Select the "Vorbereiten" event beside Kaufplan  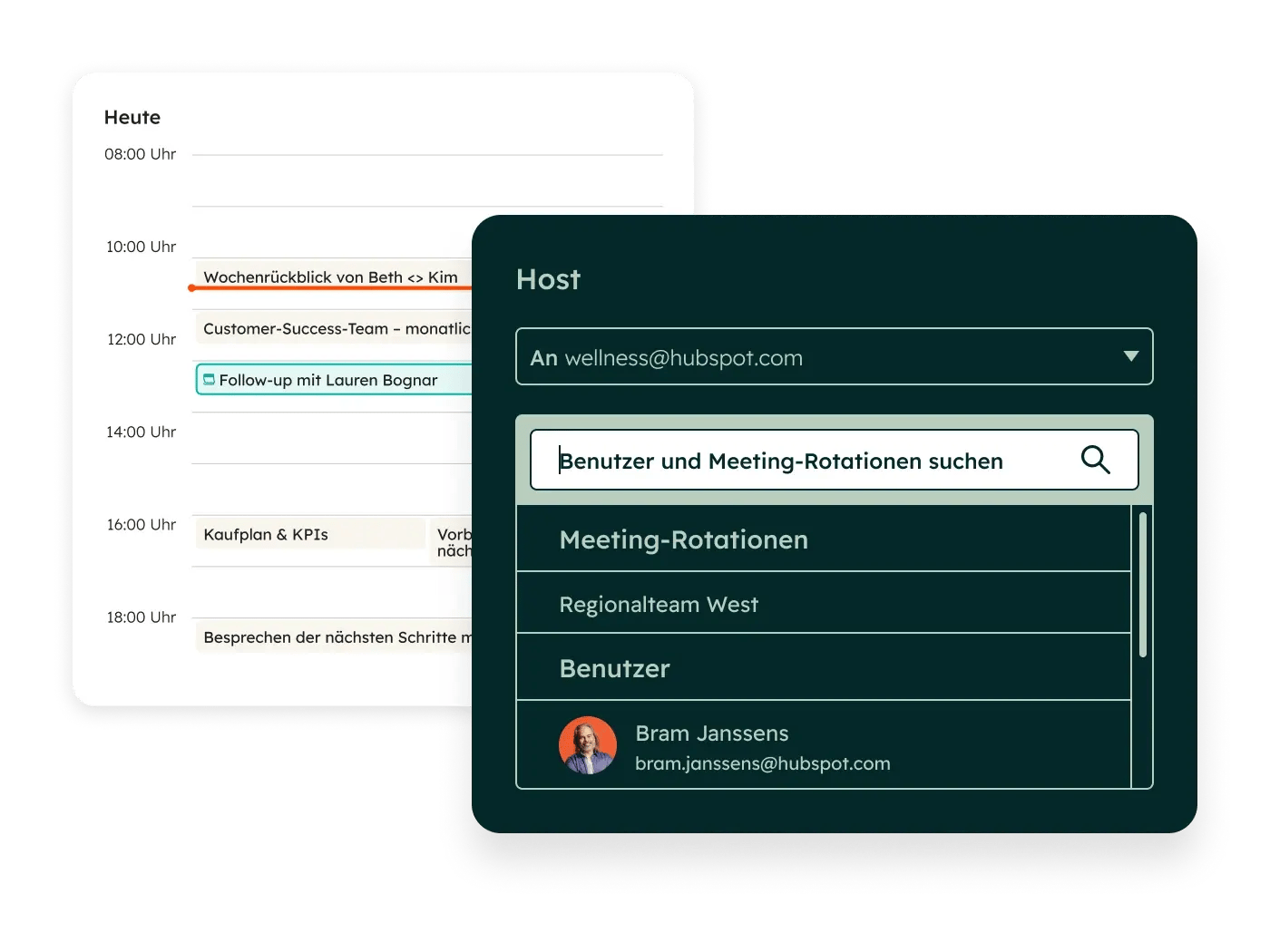pos(453,539)
